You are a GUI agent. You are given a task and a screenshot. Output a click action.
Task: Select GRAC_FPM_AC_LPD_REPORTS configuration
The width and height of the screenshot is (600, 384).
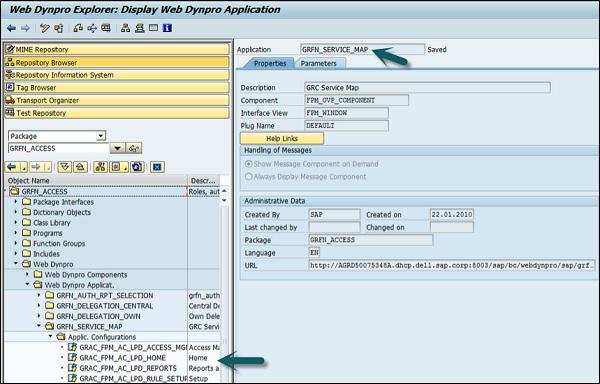tap(128, 368)
